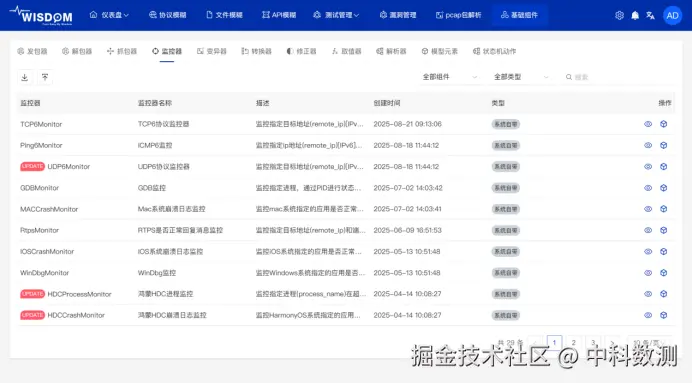This screenshot has height=383, width=692.
Task: Select the 监控器 tab
Action: [x=167, y=51]
